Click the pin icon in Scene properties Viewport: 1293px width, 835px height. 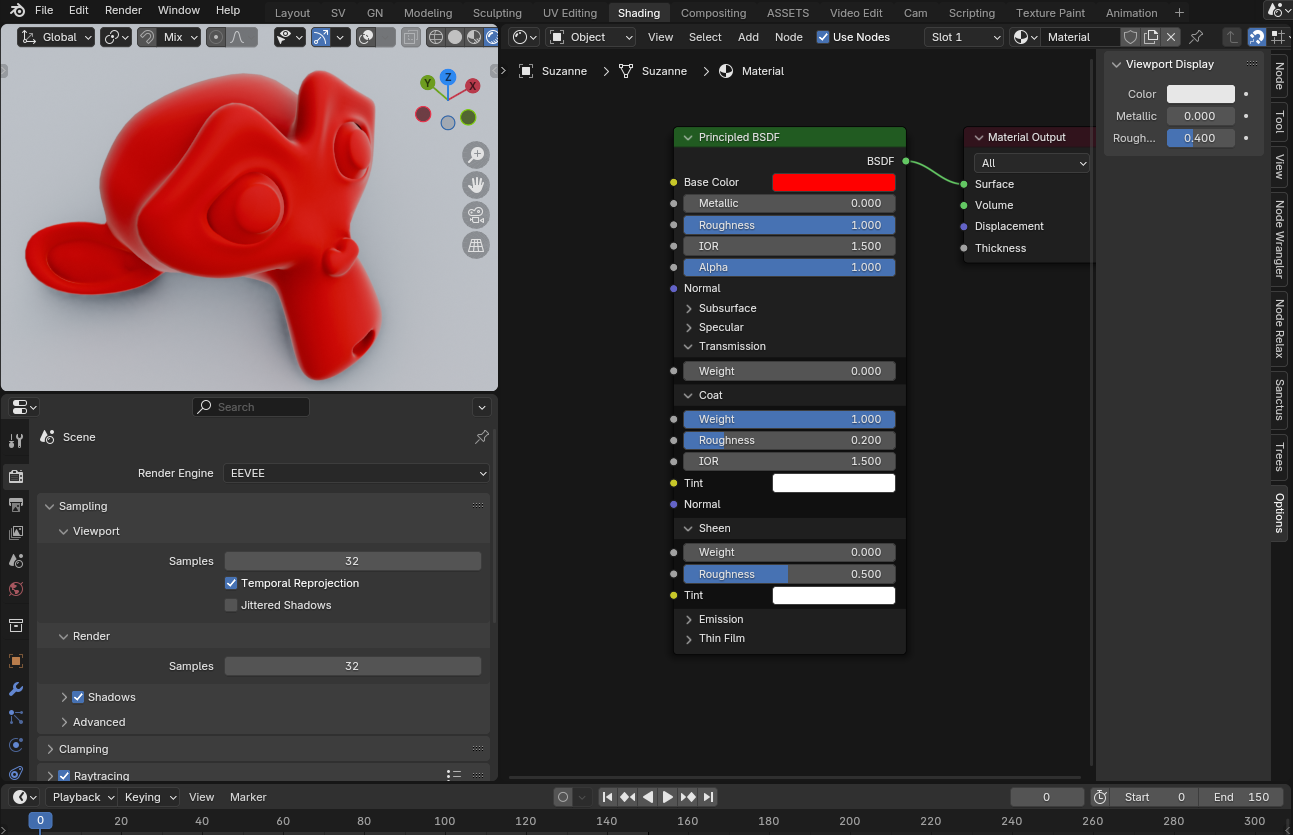481,437
